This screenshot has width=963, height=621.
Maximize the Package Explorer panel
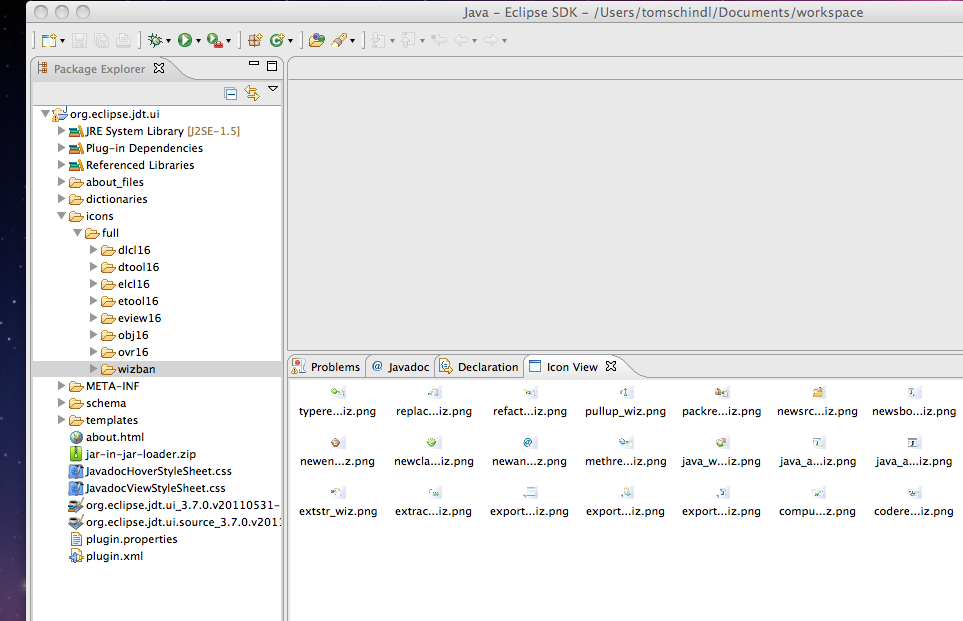(272, 66)
